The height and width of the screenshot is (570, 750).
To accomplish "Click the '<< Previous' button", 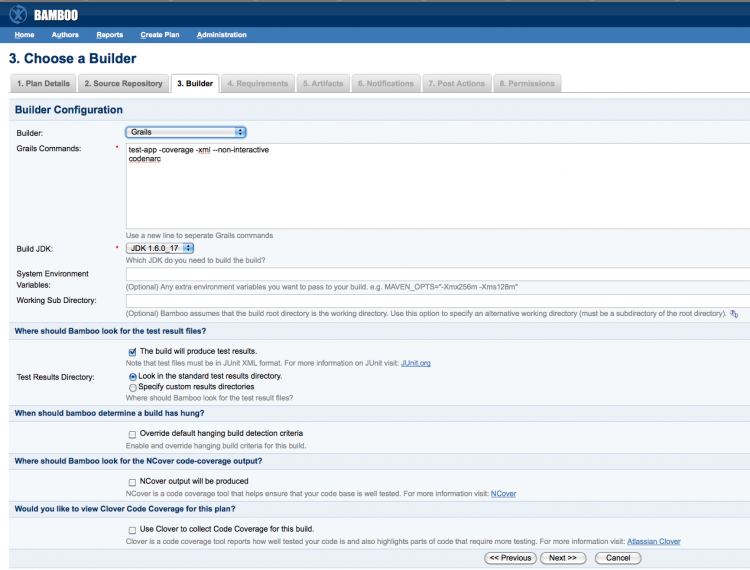I will pos(510,558).
